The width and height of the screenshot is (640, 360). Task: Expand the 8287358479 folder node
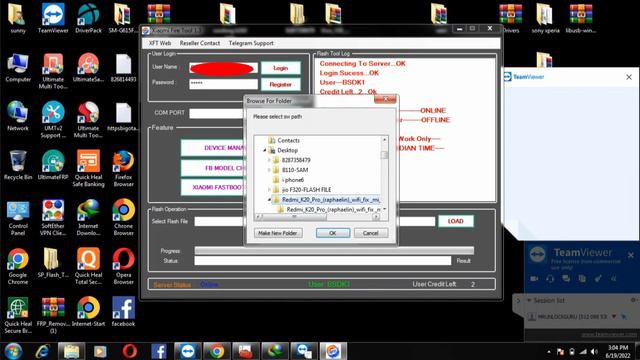[269, 160]
